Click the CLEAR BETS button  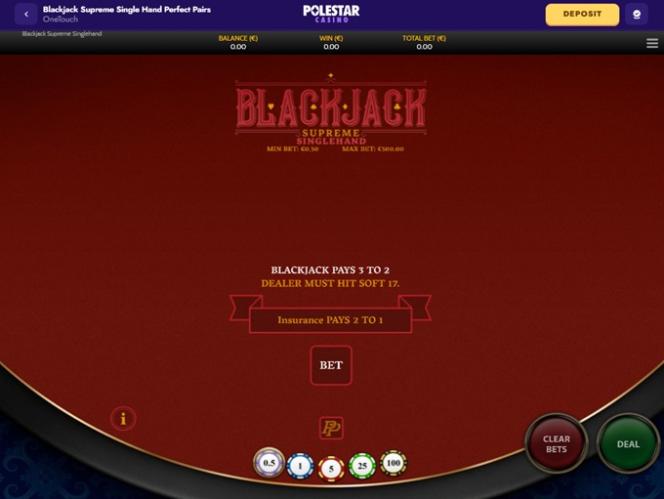[x=556, y=444]
